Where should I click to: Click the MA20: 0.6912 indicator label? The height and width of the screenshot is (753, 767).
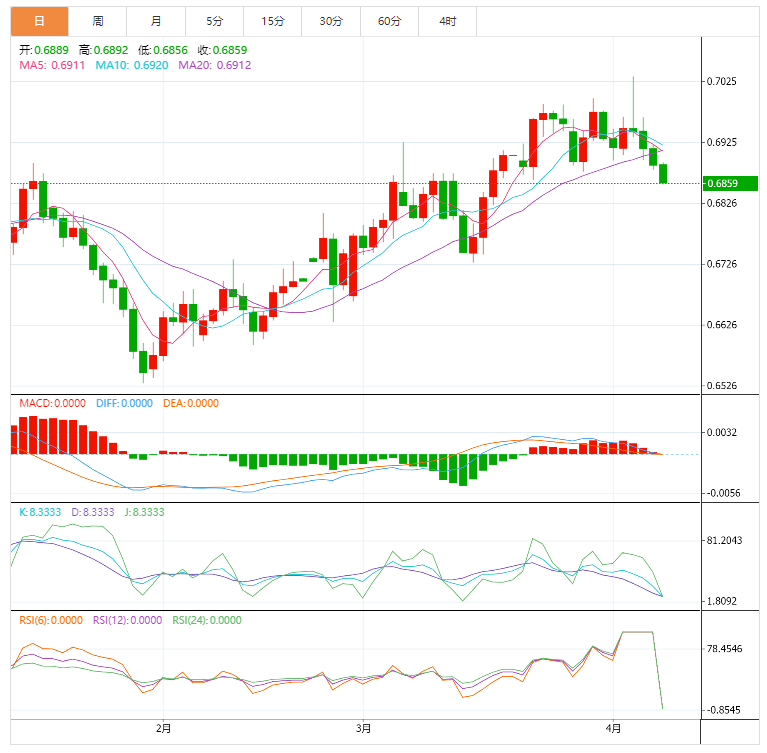click(215, 65)
